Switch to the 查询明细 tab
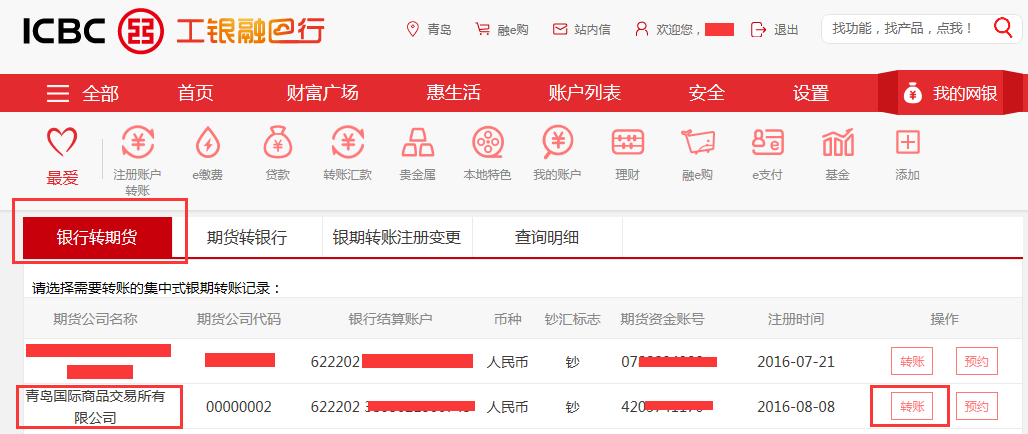 547,237
